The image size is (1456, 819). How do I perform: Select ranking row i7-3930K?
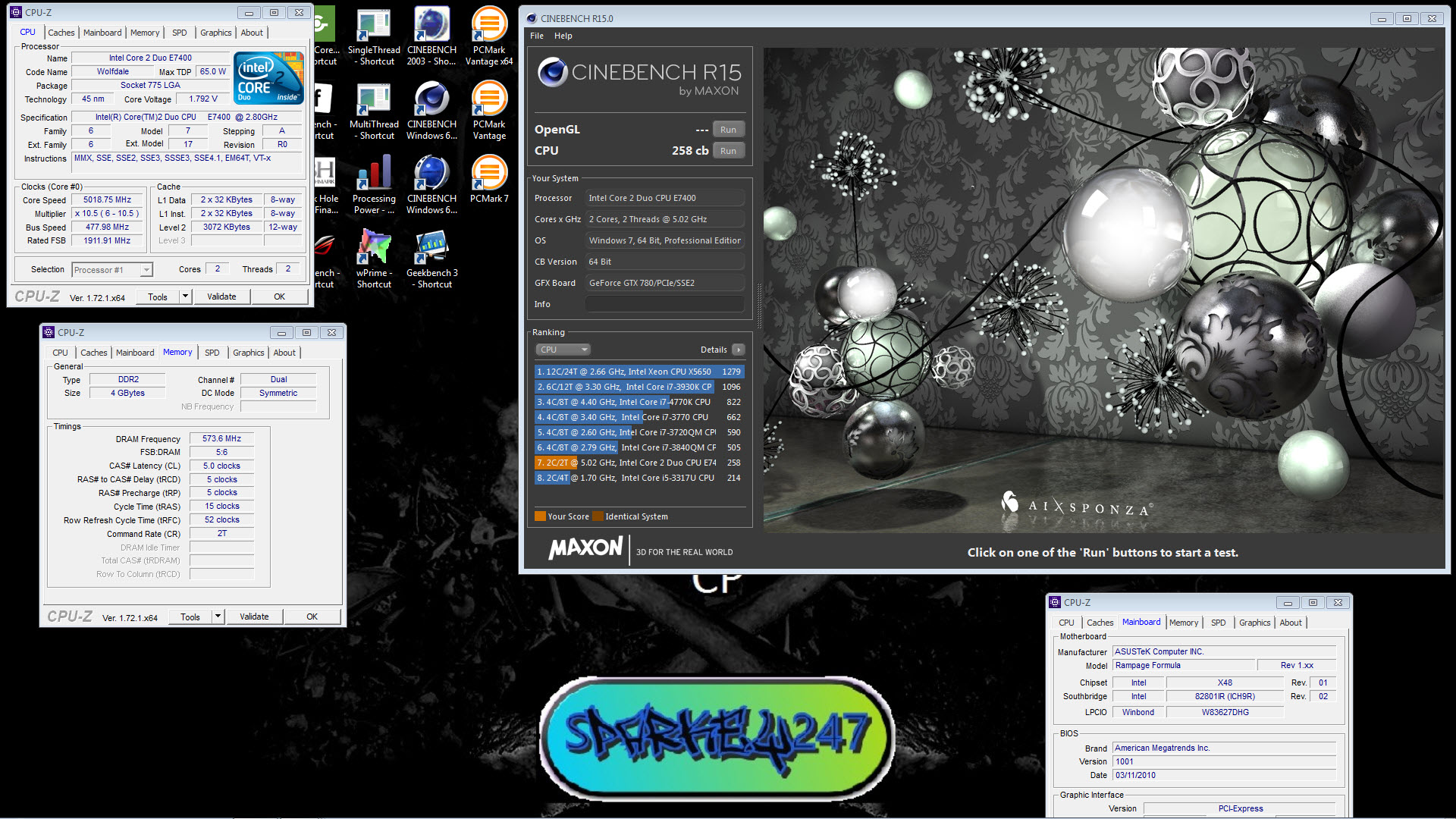click(x=639, y=387)
